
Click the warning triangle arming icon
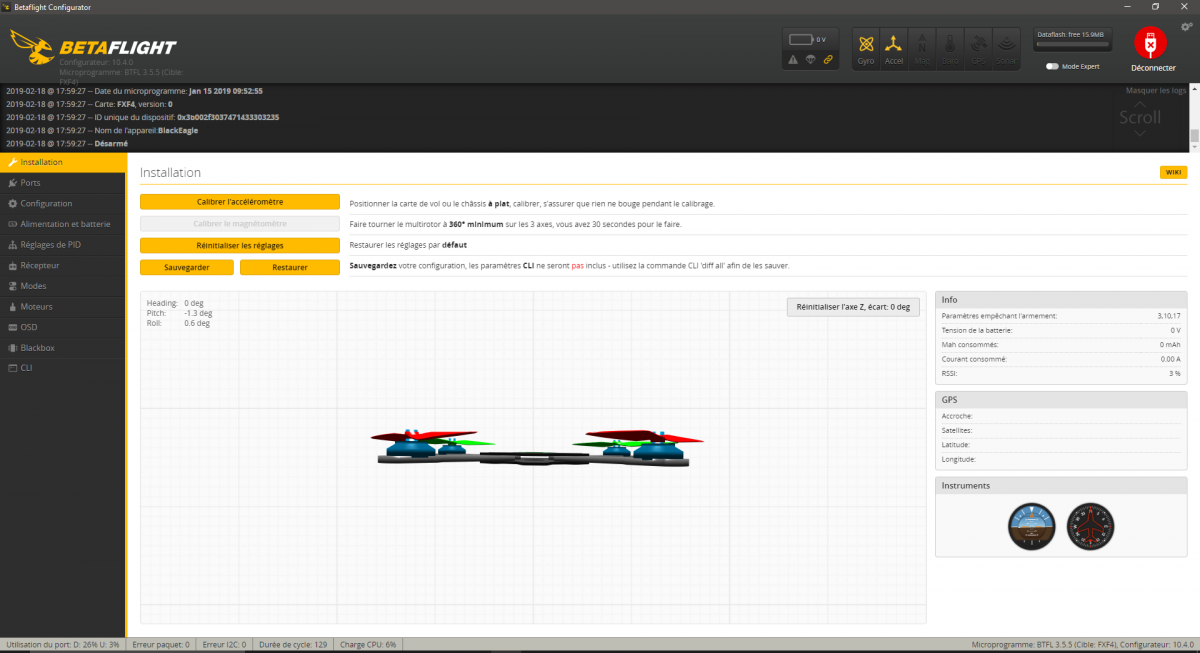coord(793,60)
